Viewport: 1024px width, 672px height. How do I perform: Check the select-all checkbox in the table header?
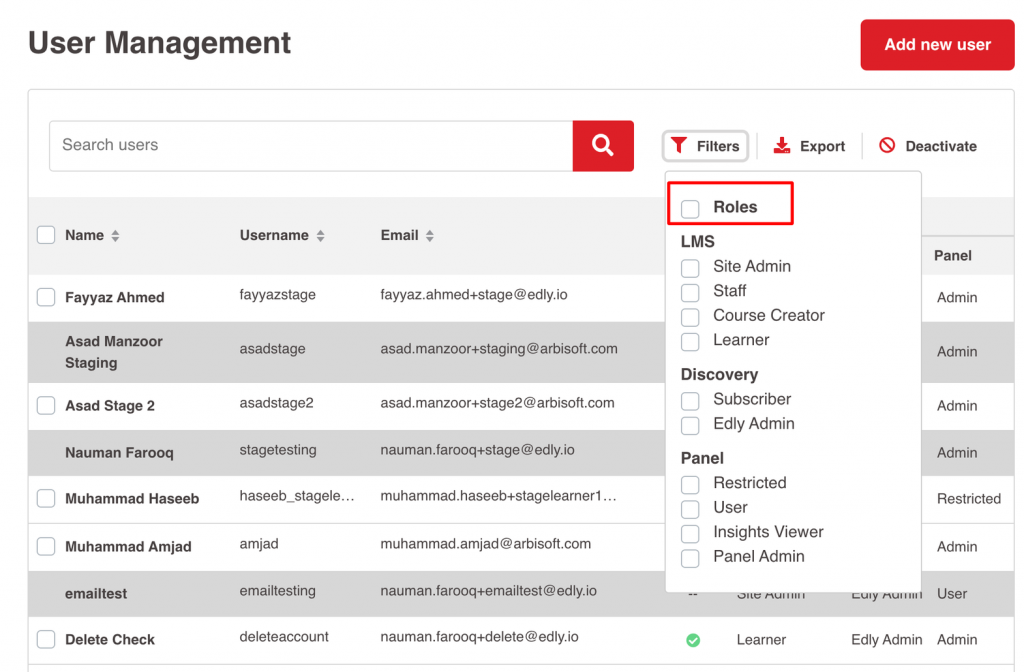(45, 234)
